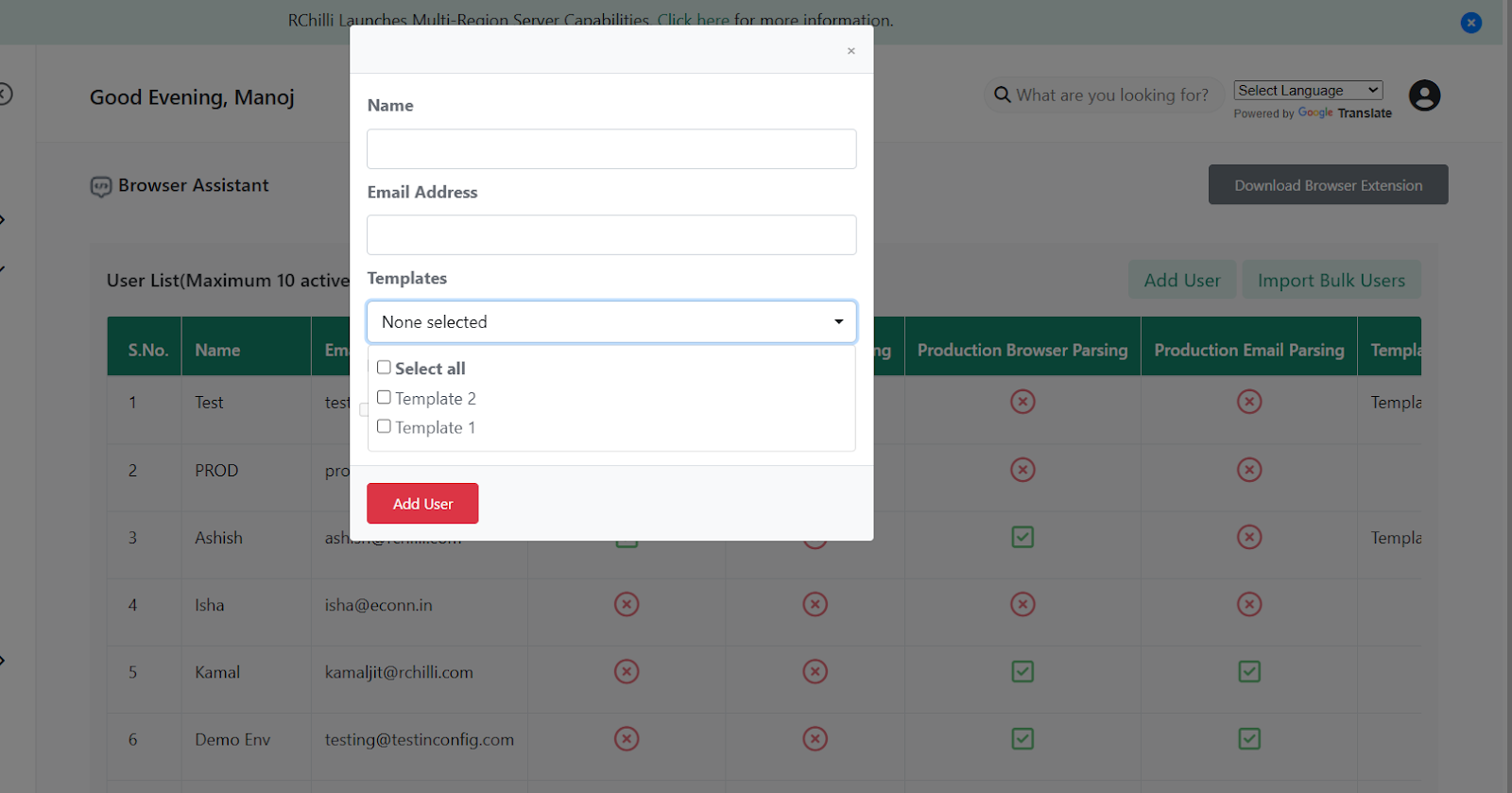Click Test's Production Browser Parsing cross icon

pos(1022,402)
